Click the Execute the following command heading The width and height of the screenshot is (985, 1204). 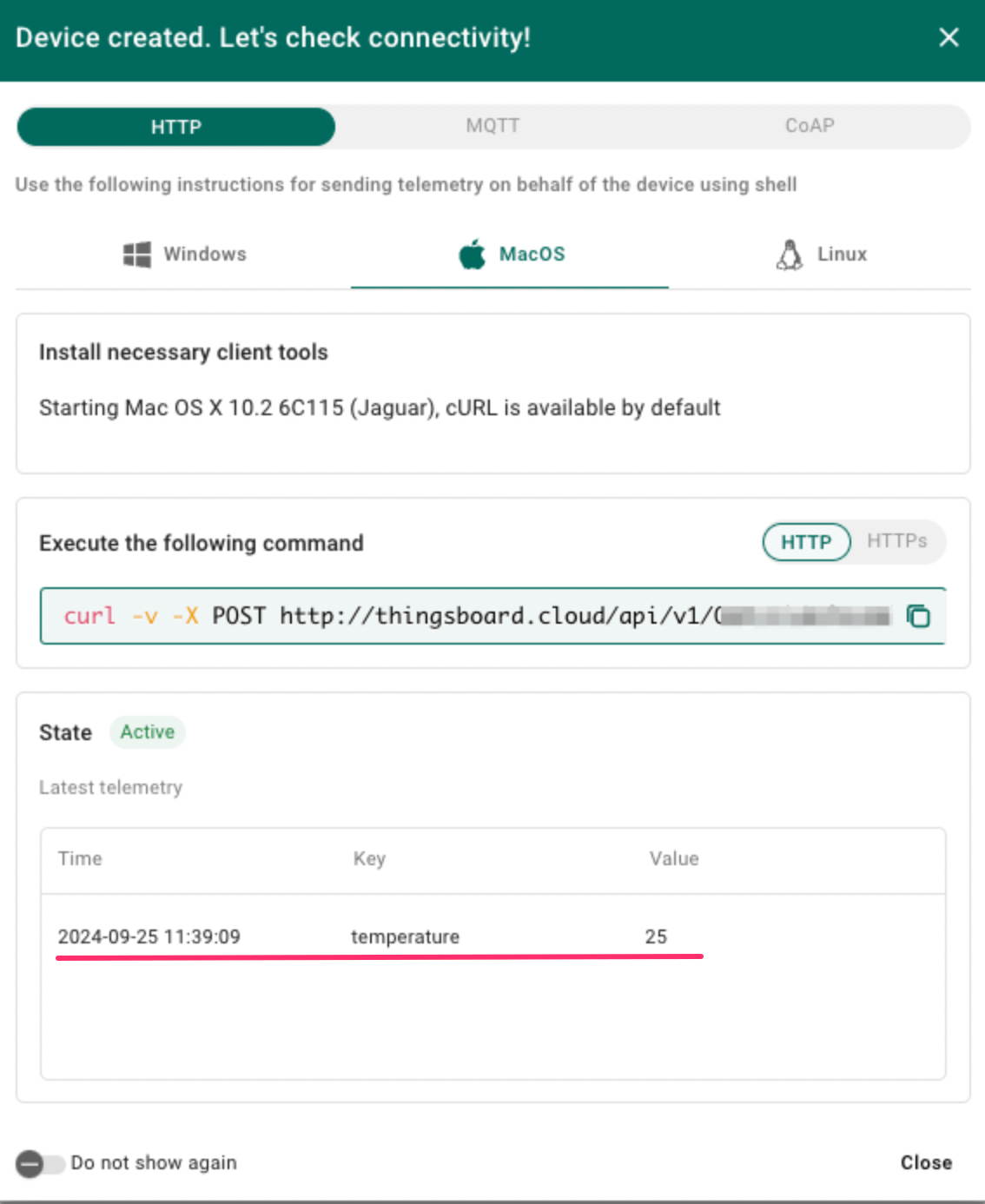202,543
